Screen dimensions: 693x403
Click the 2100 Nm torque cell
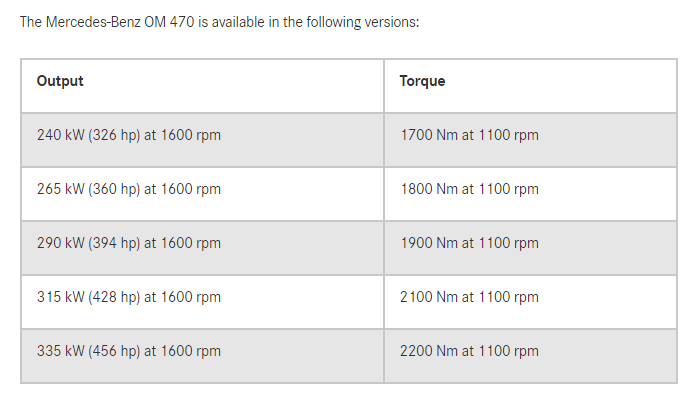click(x=468, y=297)
